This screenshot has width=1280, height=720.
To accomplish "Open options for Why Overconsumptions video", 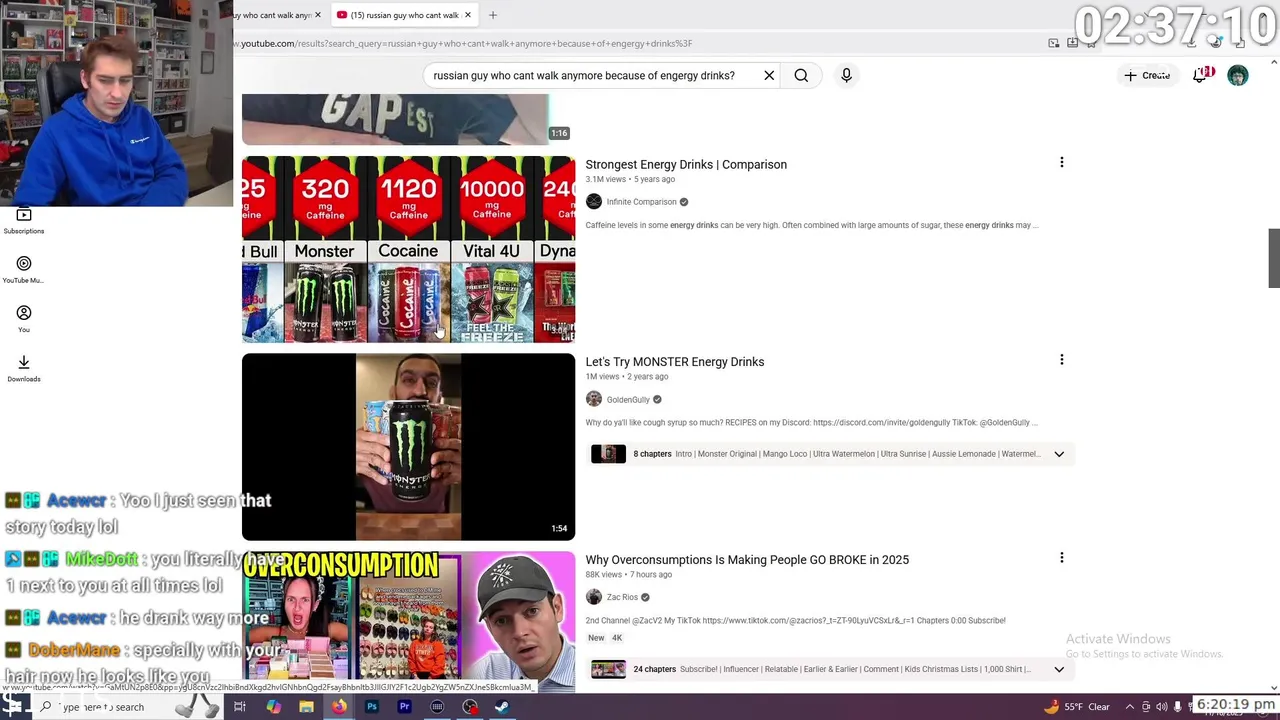I will tap(1061, 557).
